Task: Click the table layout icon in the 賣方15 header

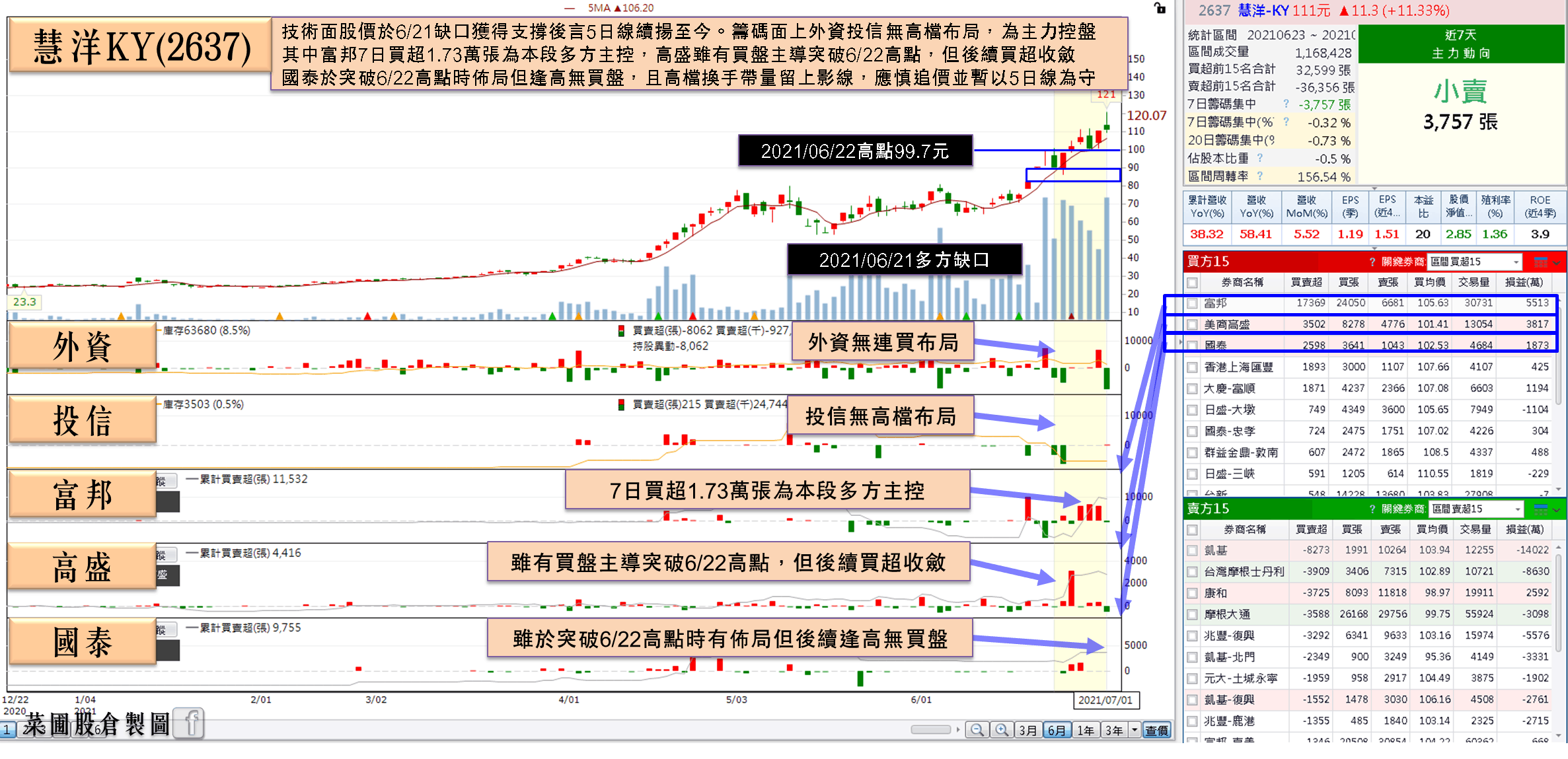Action: click(x=1540, y=509)
